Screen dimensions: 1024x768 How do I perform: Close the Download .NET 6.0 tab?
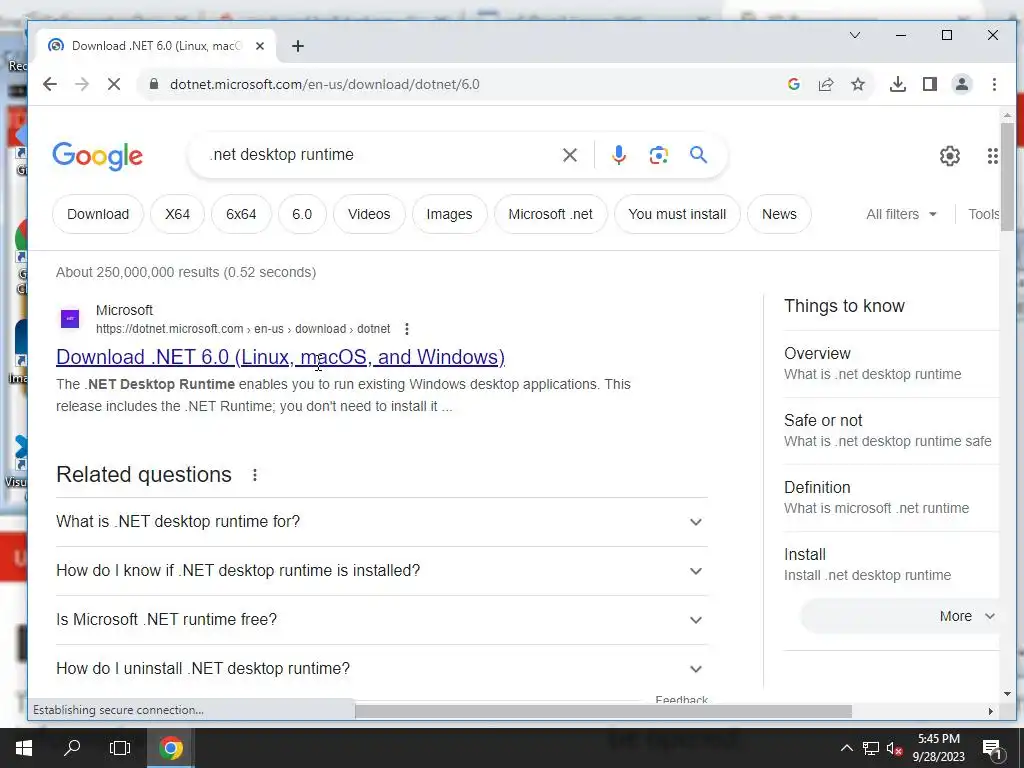(260, 46)
